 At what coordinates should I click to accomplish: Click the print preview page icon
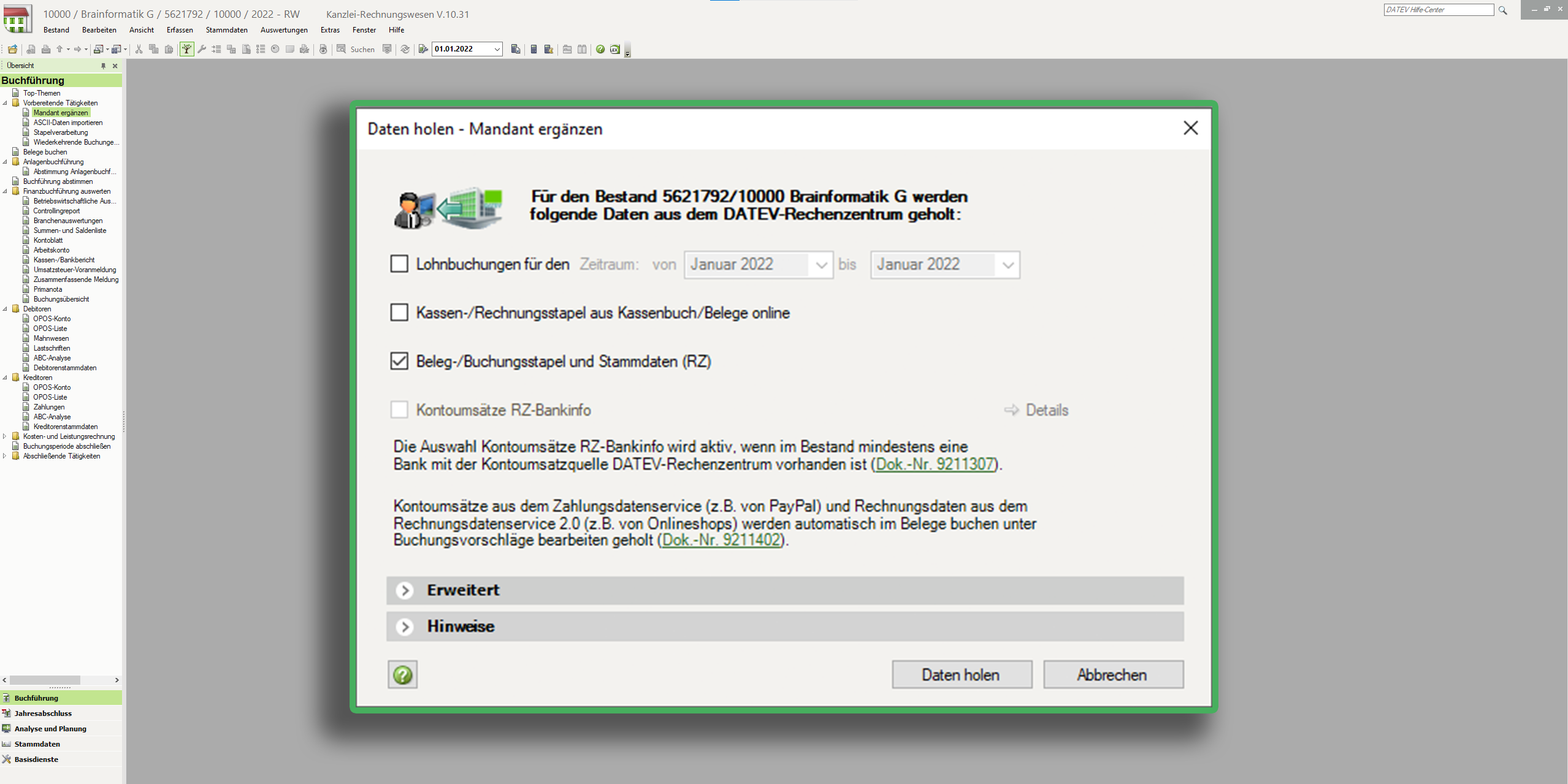pos(31,49)
